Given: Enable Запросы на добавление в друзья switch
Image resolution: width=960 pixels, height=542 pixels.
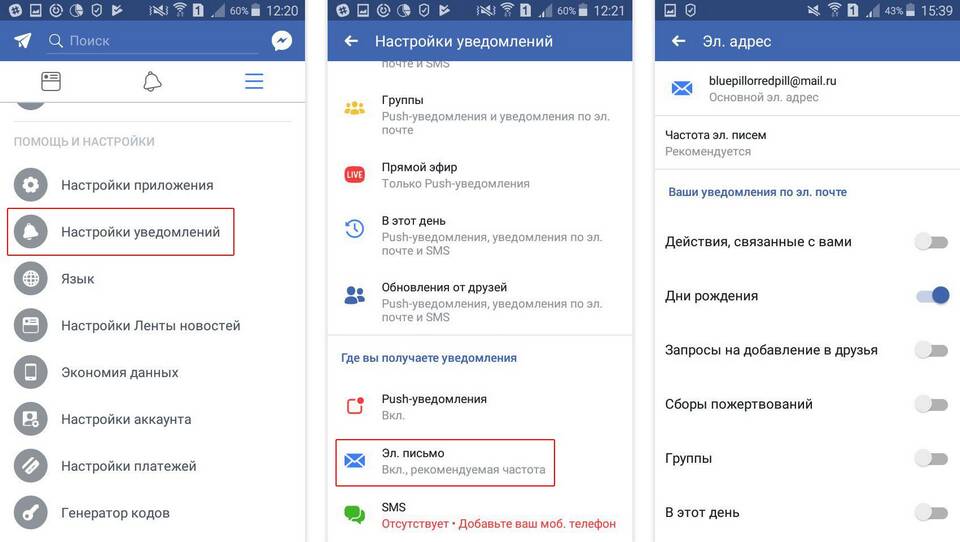Looking at the screenshot, I should [931, 350].
